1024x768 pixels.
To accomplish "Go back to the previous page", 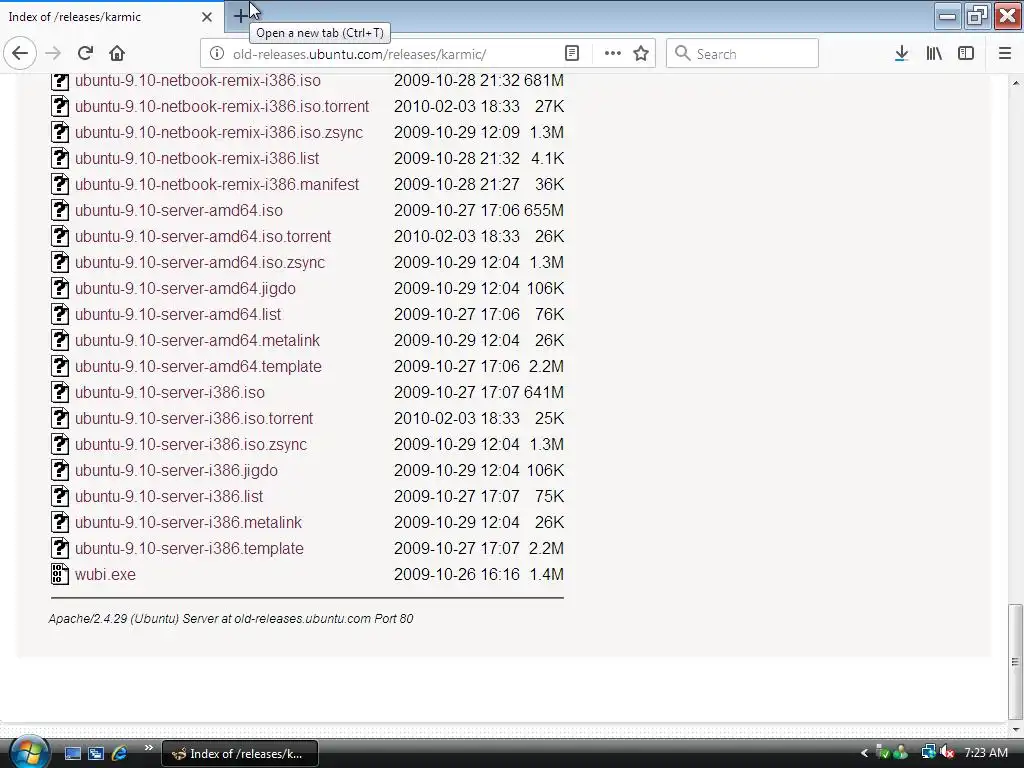I will tap(20, 54).
